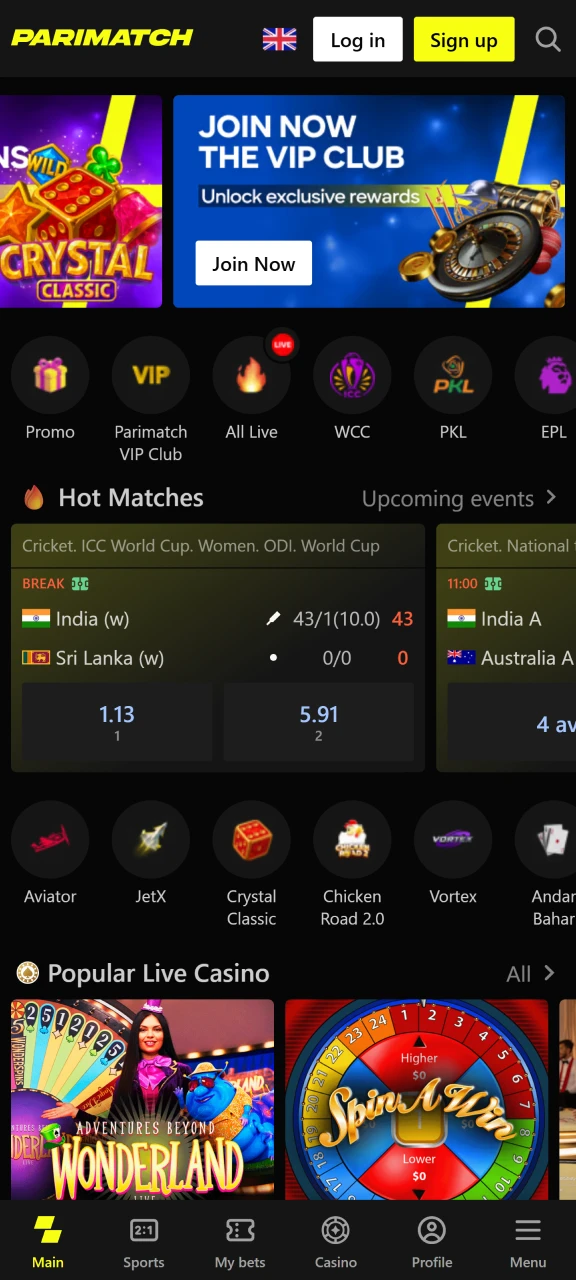Viewport: 576px width, 1280px height.
Task: Launch the JetX game icon
Action: (151, 840)
